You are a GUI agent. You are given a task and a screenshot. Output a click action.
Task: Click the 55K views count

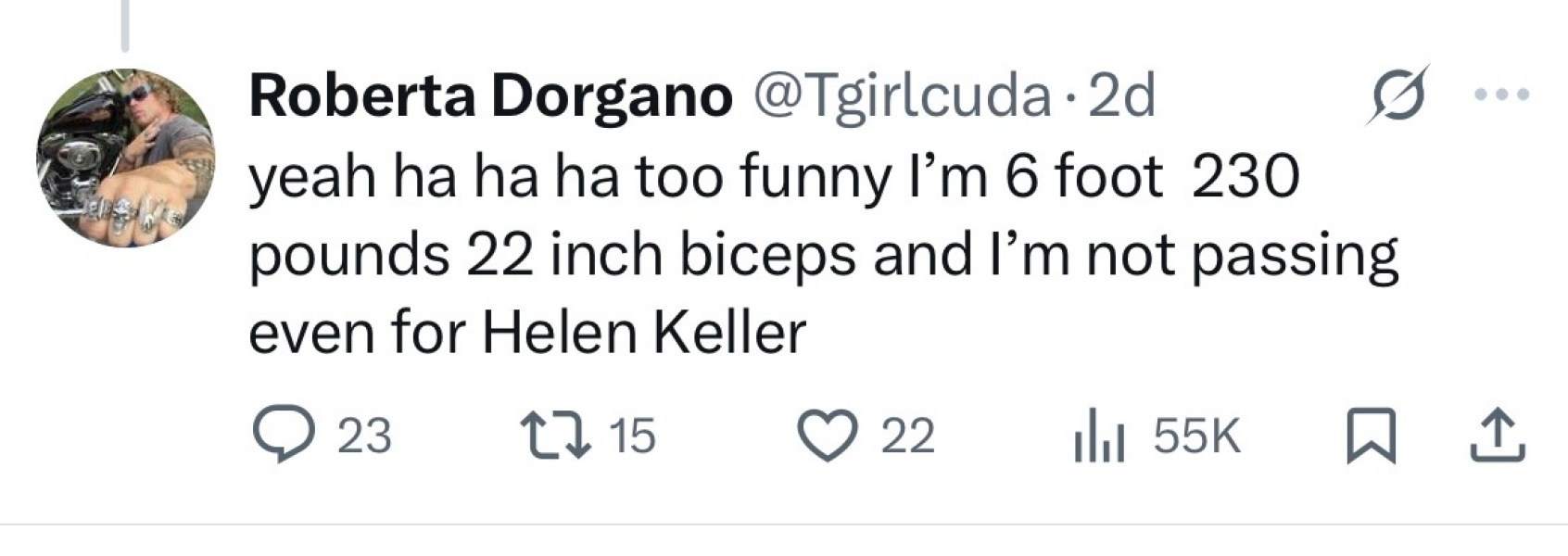1196,436
